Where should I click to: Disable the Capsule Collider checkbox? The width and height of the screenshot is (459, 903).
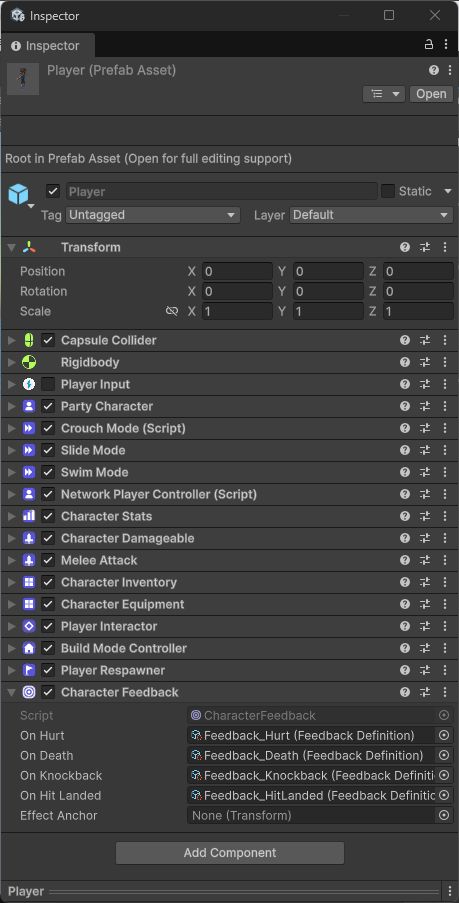(x=48, y=340)
